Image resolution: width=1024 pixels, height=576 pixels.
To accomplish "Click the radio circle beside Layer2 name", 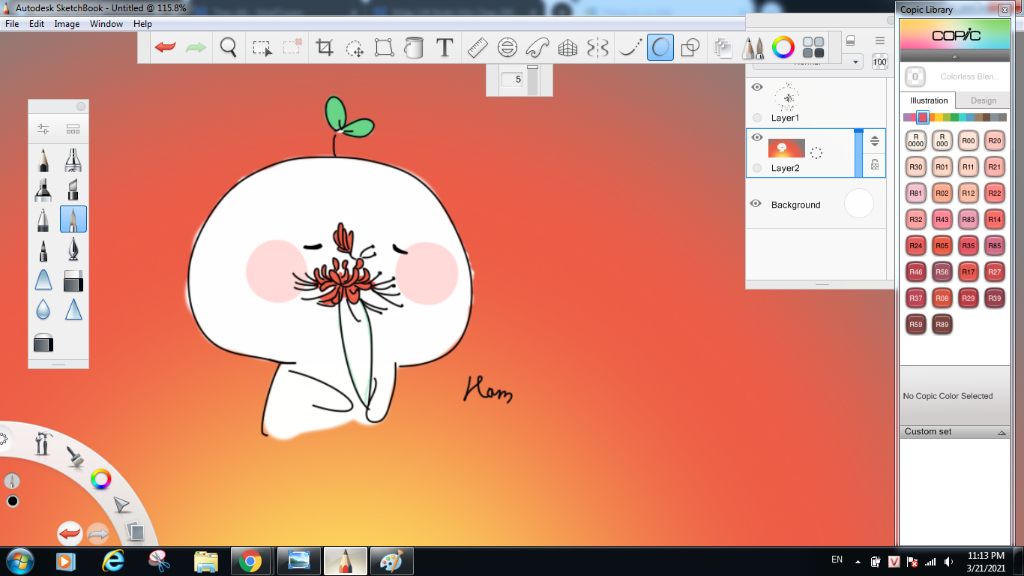I will click(x=757, y=168).
